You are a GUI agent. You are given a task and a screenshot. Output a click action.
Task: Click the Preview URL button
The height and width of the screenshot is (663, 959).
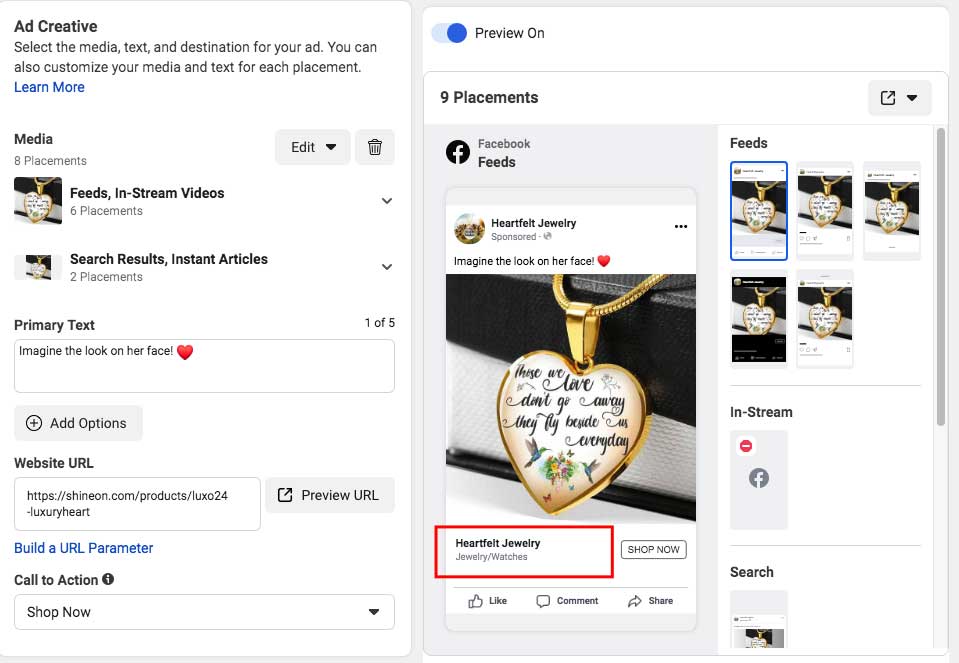tap(330, 495)
